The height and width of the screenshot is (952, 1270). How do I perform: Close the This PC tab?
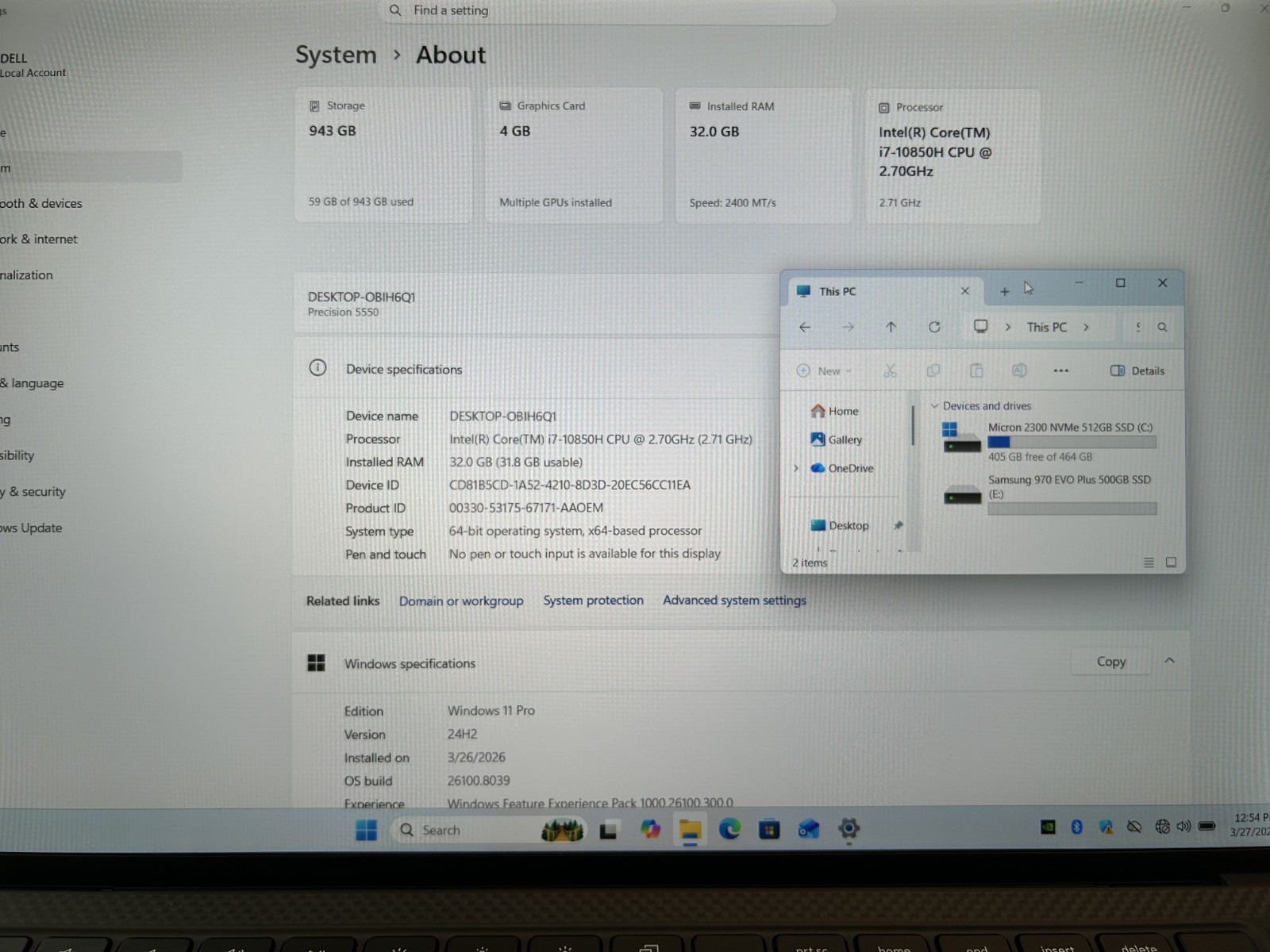click(965, 291)
